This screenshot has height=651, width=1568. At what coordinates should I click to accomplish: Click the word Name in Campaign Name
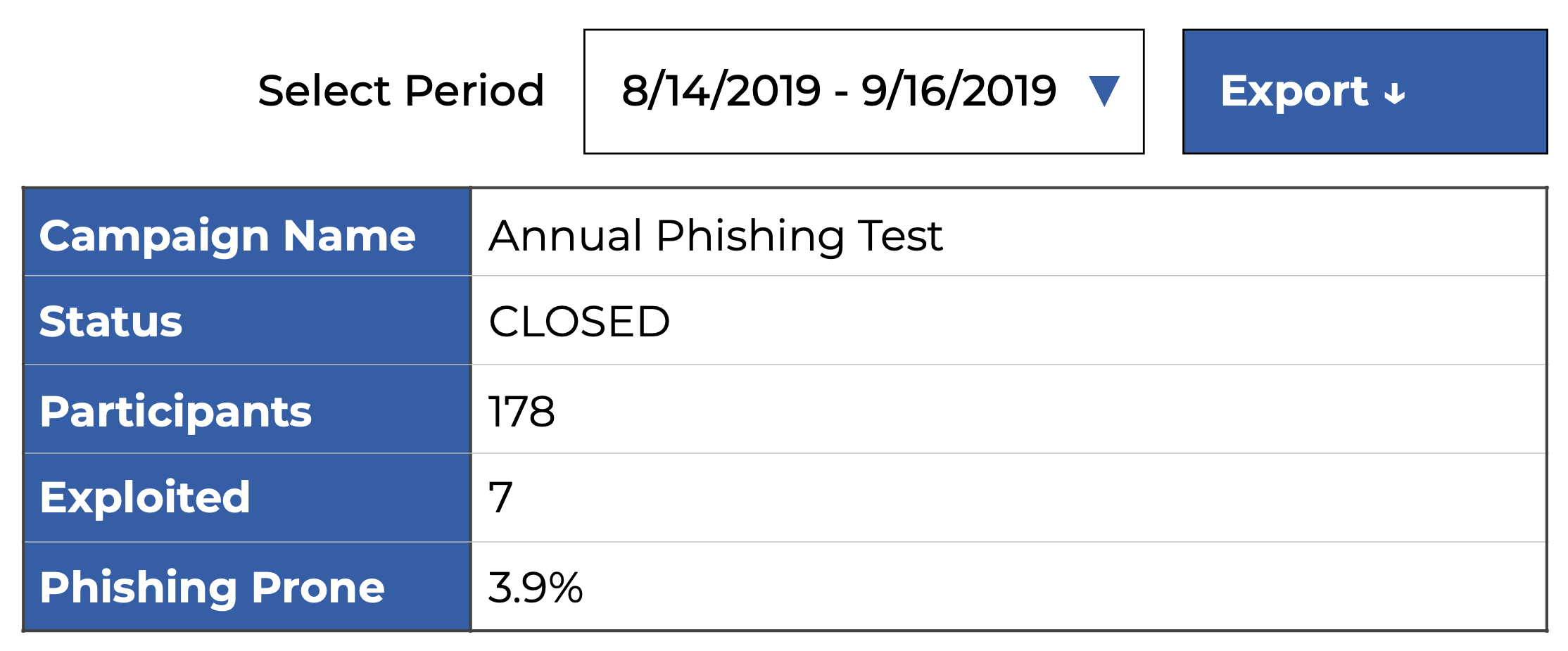(349, 235)
